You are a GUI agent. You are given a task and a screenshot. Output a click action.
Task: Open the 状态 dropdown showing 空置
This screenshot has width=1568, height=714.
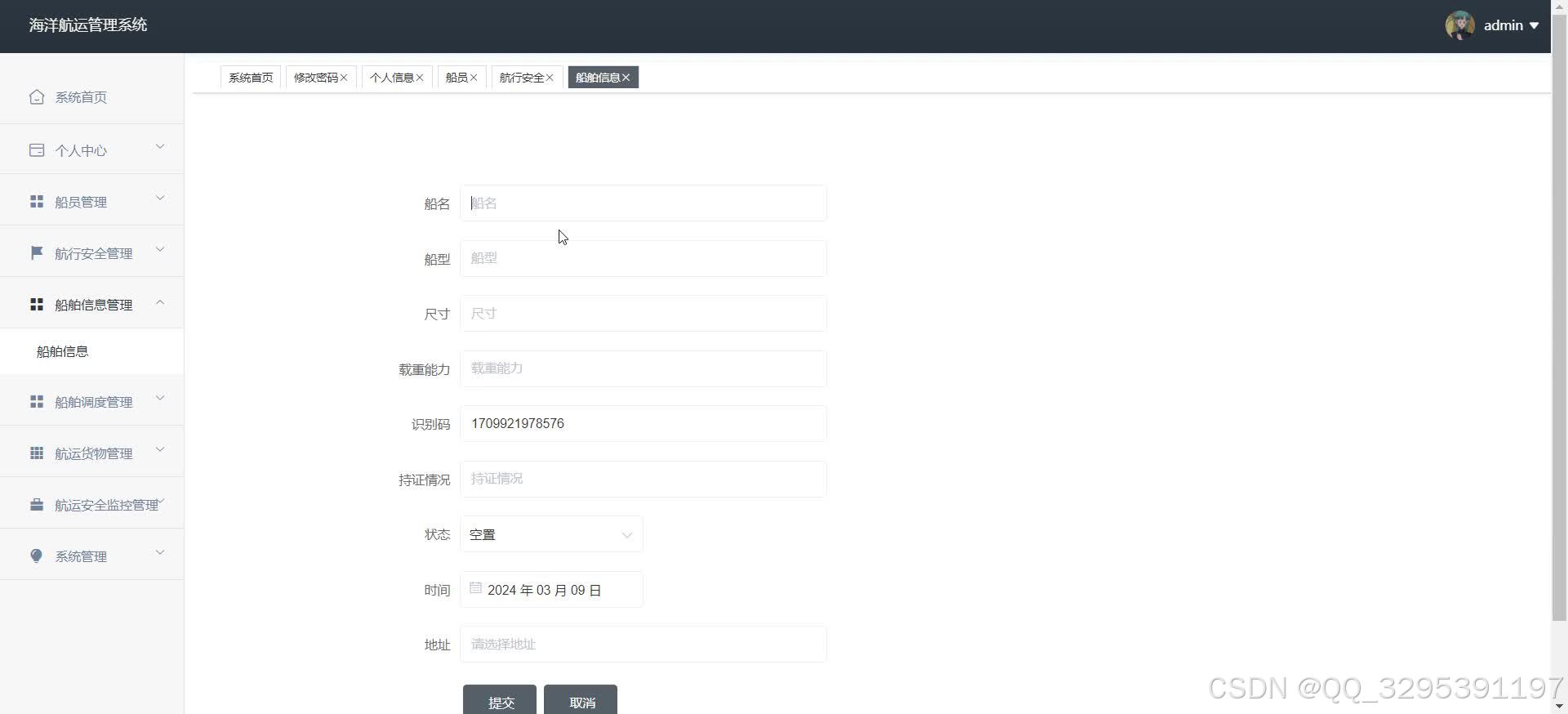click(551, 534)
